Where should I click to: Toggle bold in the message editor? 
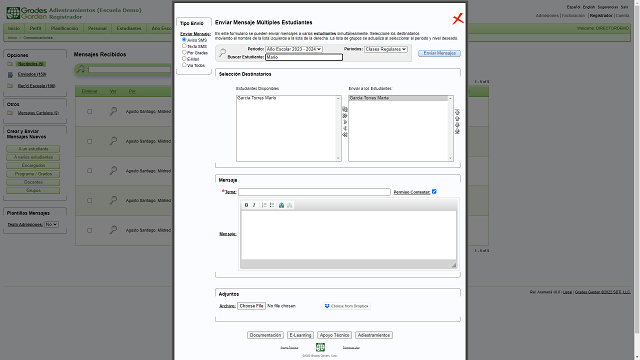[246, 205]
